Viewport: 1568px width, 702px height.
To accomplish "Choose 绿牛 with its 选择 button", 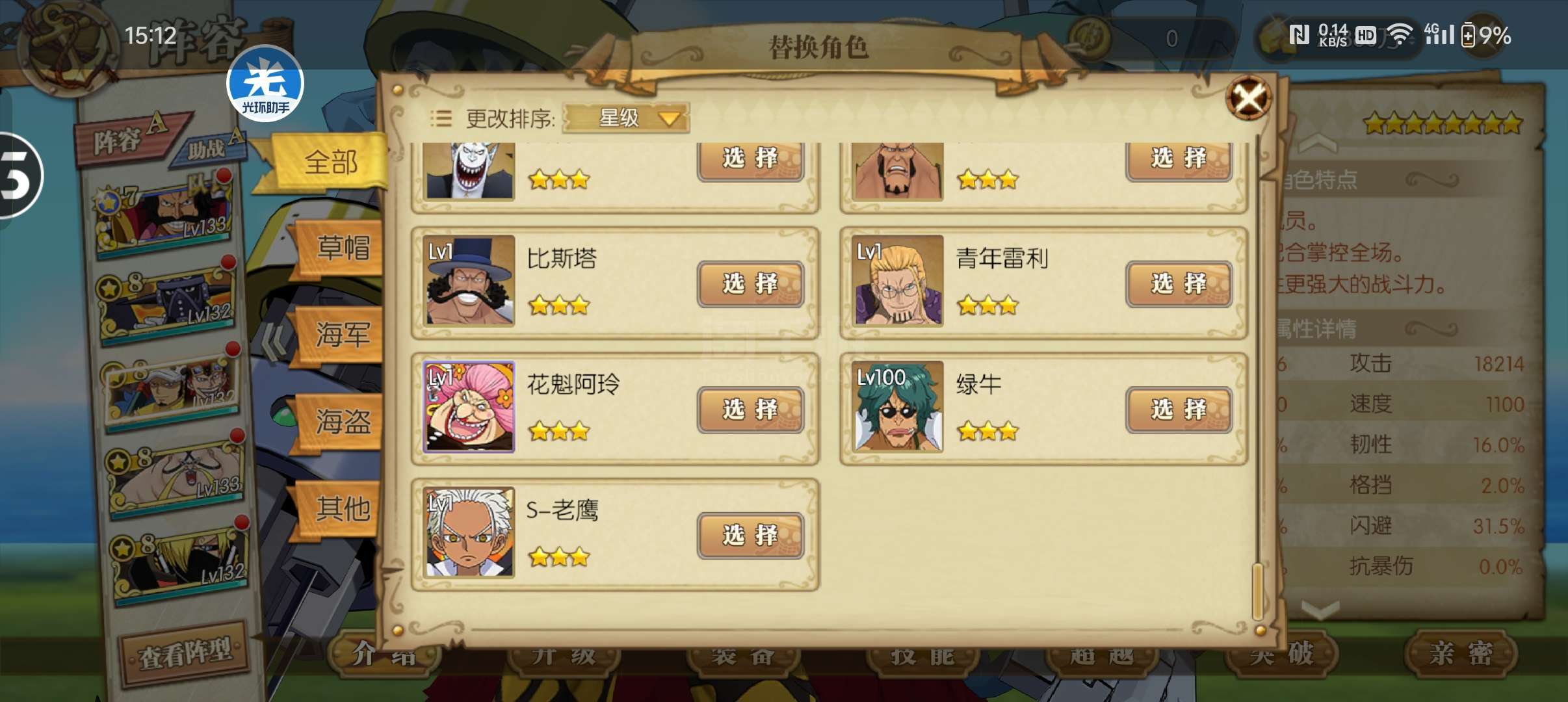I will tap(1179, 410).
